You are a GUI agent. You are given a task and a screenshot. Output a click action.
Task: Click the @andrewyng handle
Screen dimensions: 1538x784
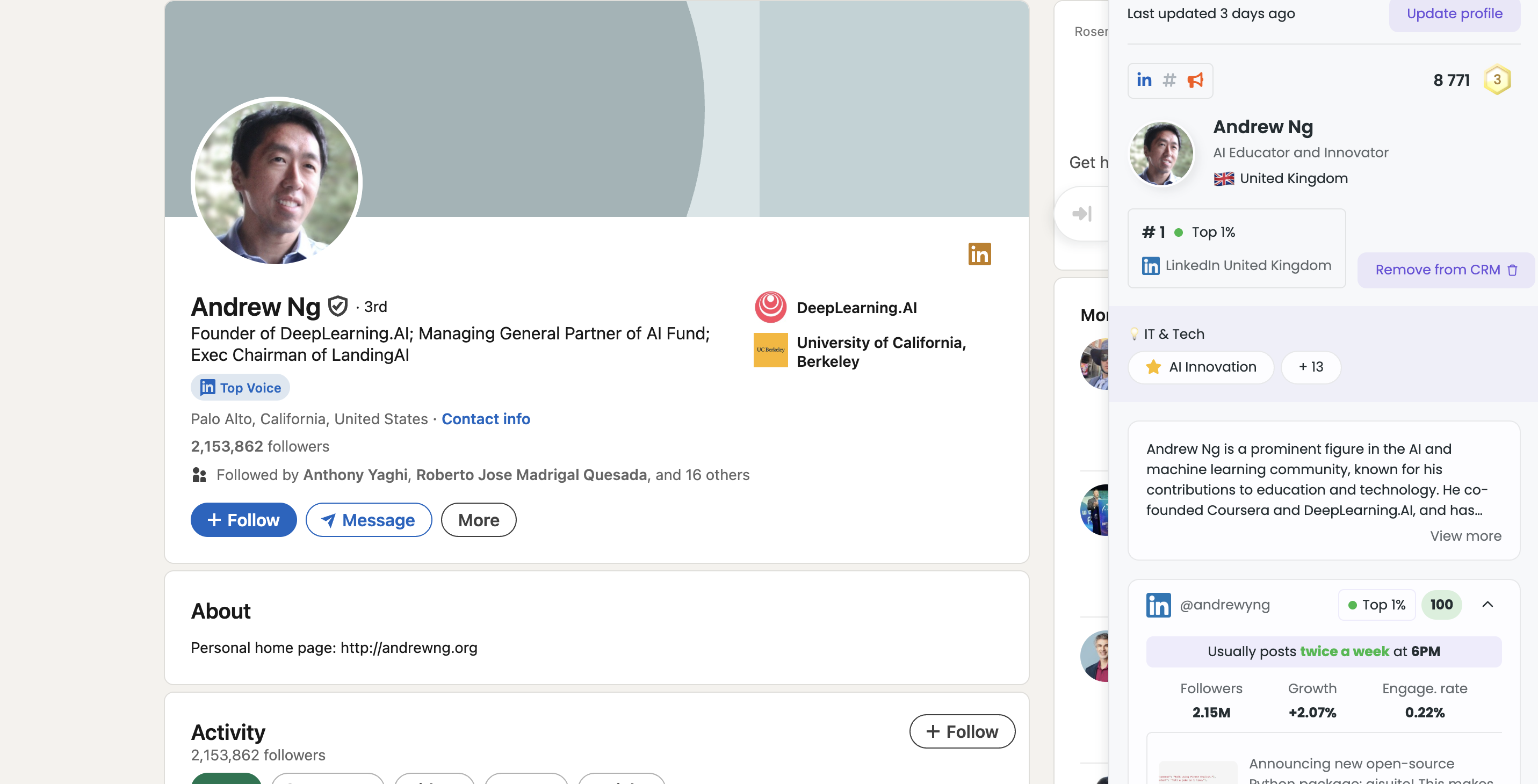click(x=1224, y=605)
